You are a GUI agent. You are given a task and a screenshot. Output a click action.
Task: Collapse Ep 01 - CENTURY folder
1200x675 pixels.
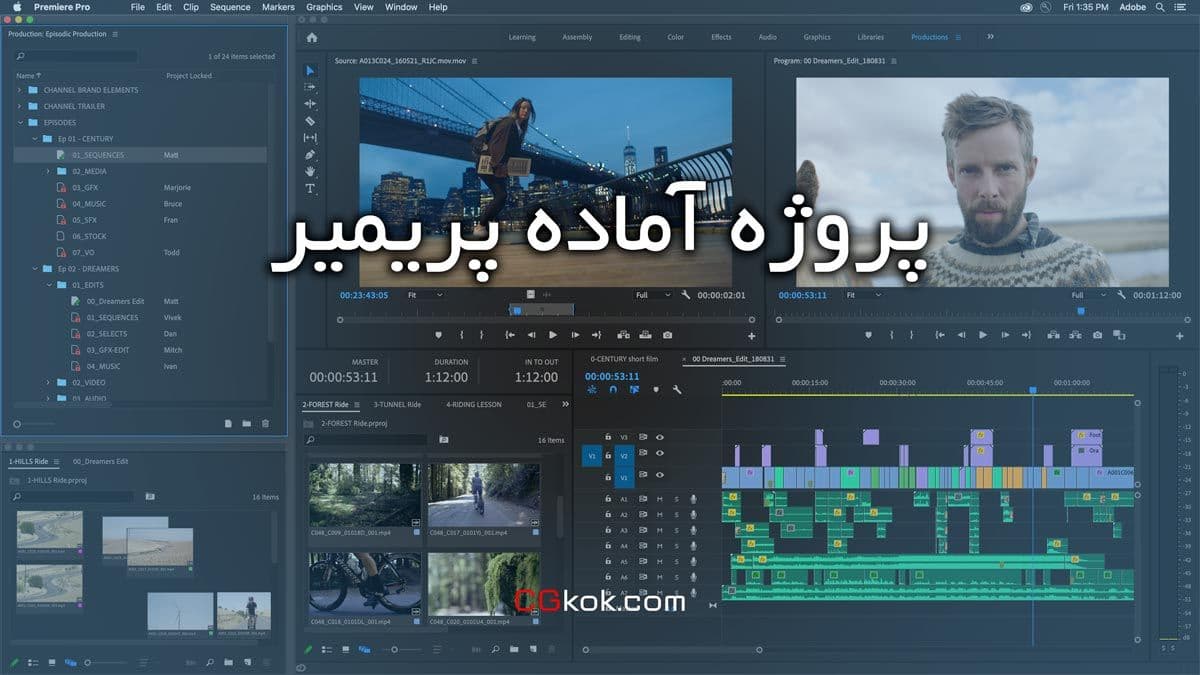pos(34,139)
